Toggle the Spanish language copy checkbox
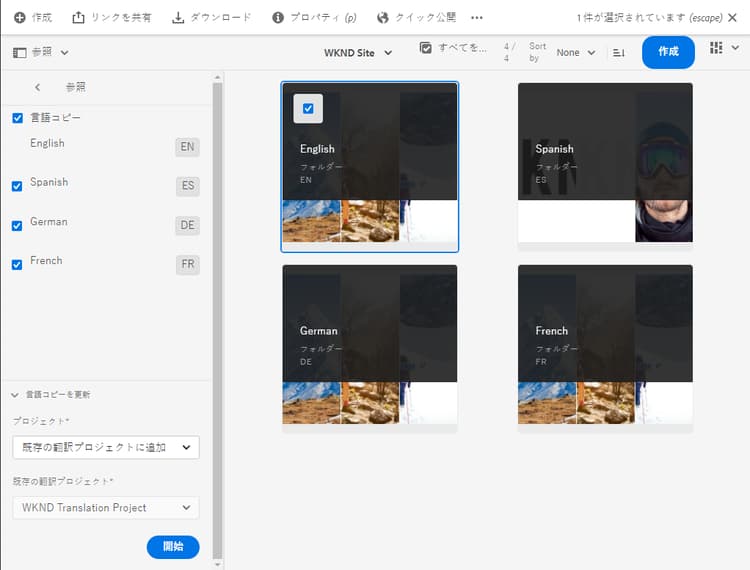 click(17, 186)
